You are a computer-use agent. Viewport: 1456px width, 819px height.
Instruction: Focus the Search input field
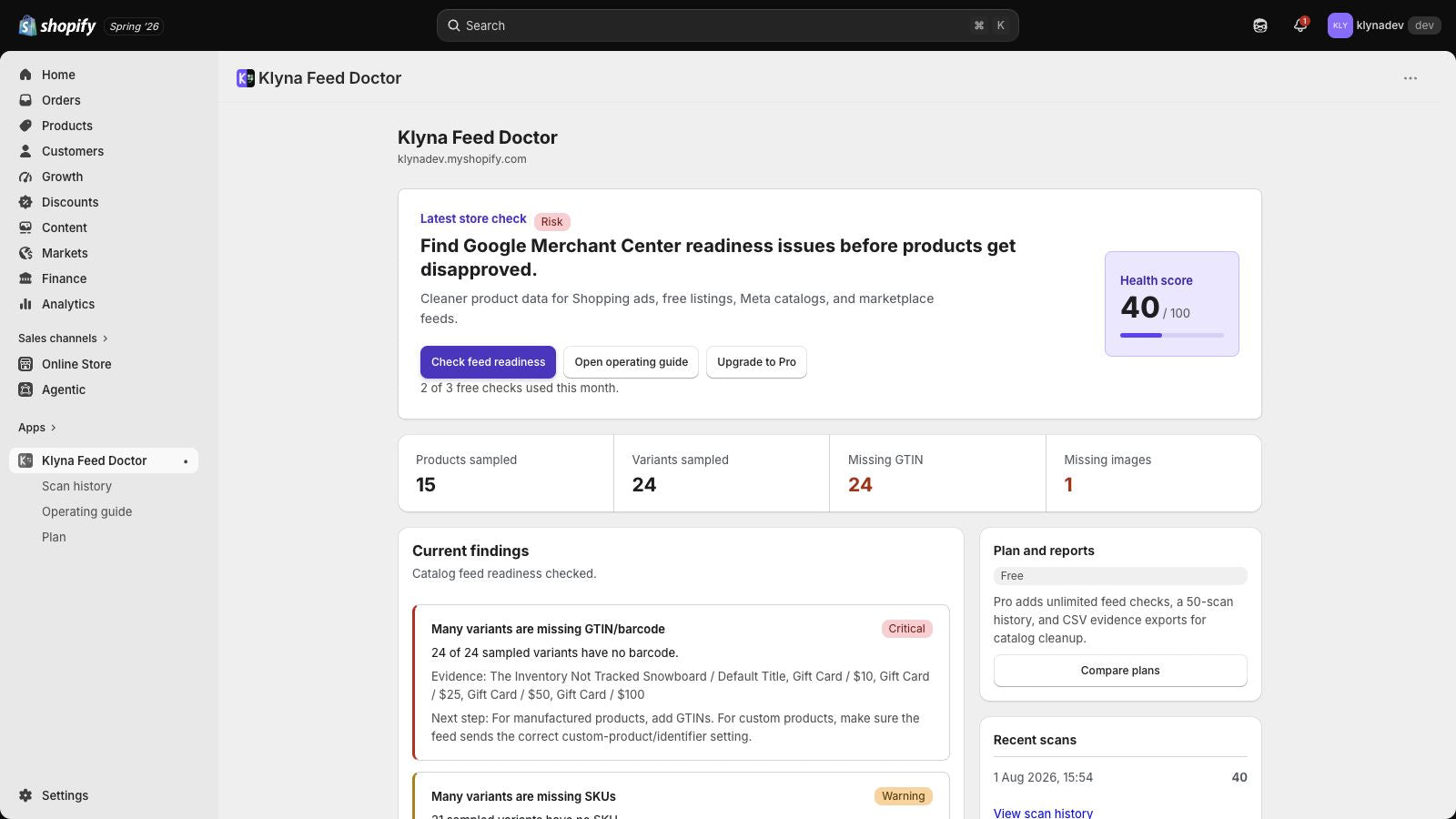tap(727, 25)
